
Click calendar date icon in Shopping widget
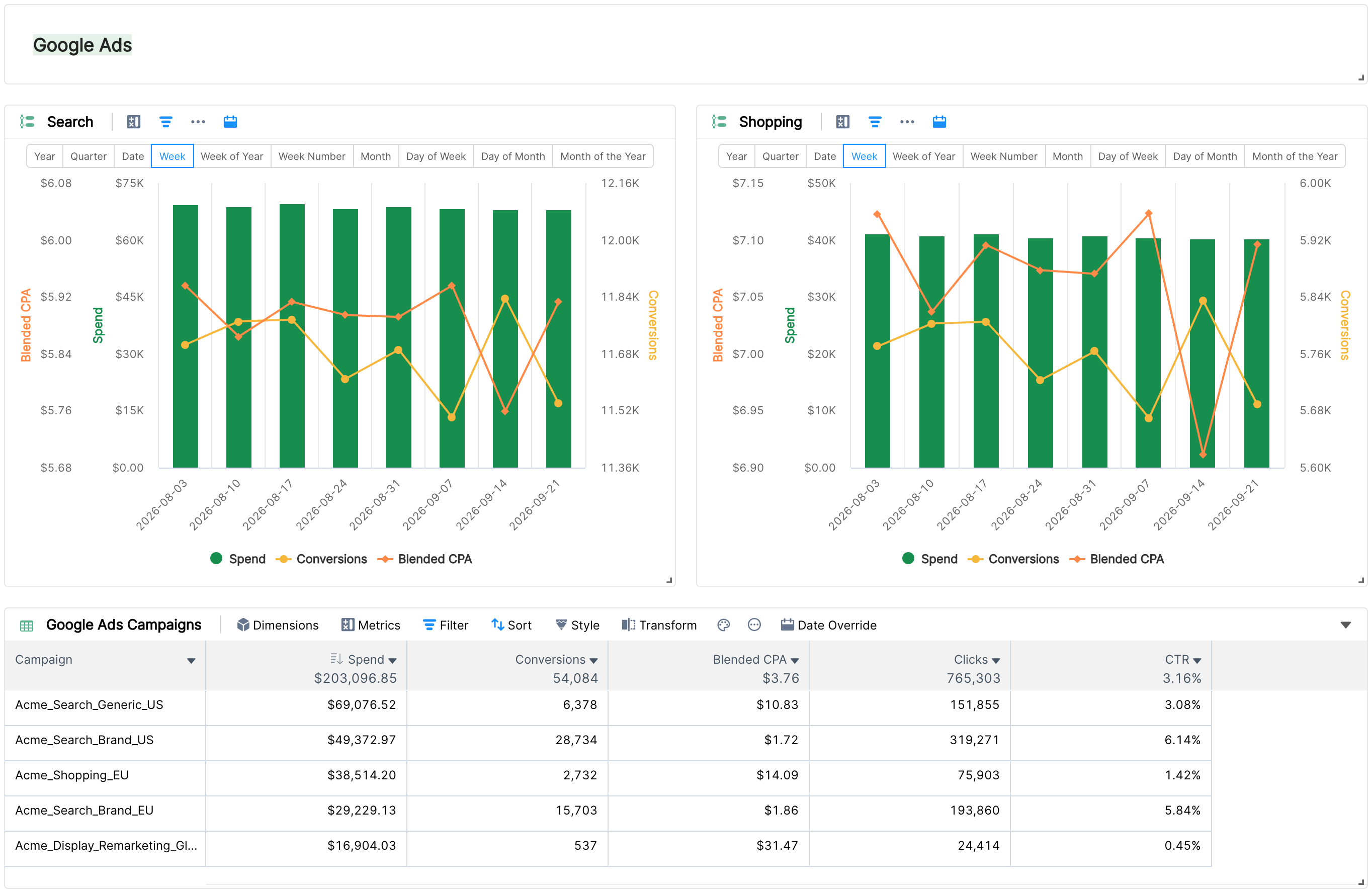[939, 122]
